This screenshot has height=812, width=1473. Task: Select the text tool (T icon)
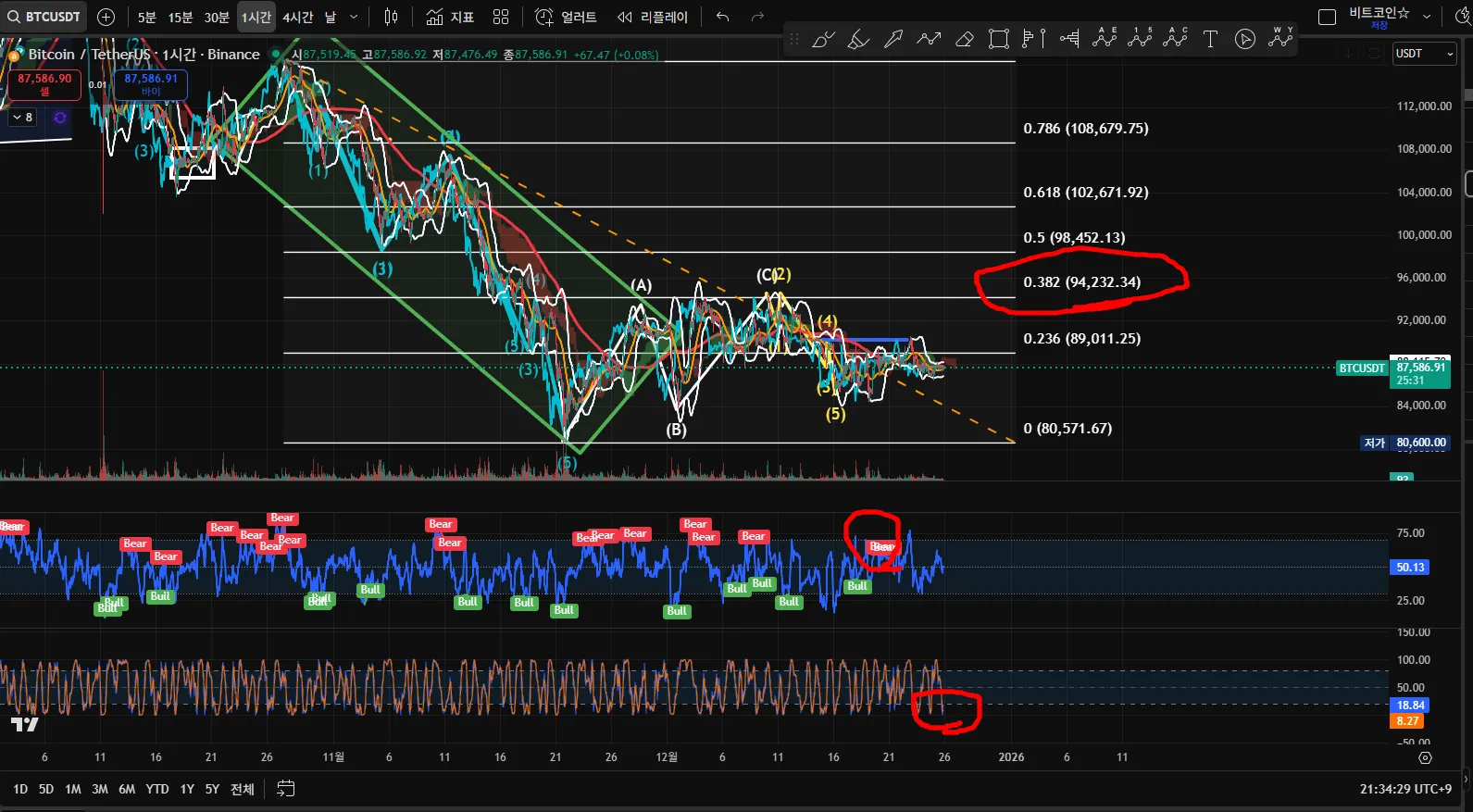[x=1210, y=39]
